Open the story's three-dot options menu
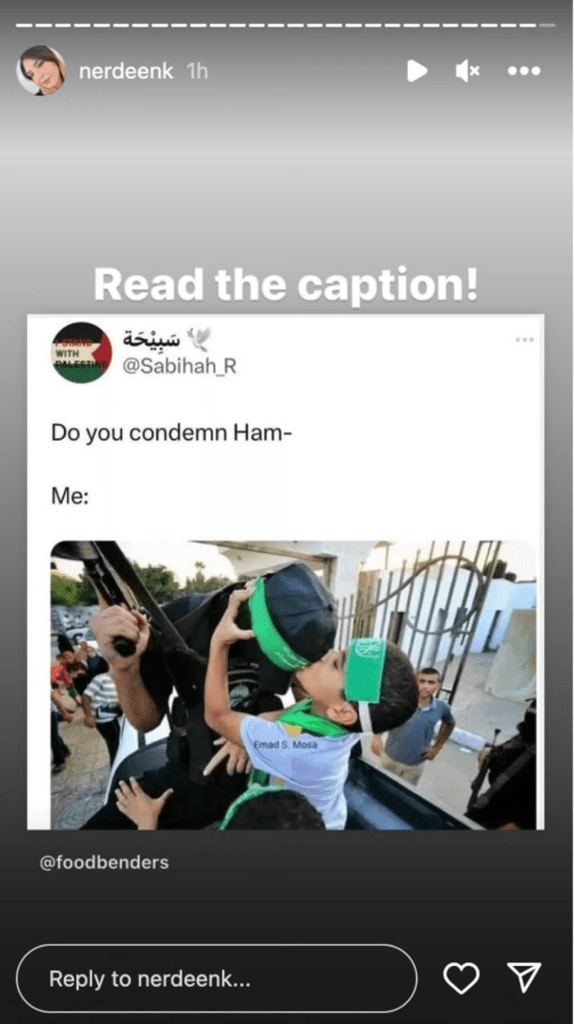This screenshot has height=1024, width=574. pyautogui.click(x=524, y=71)
